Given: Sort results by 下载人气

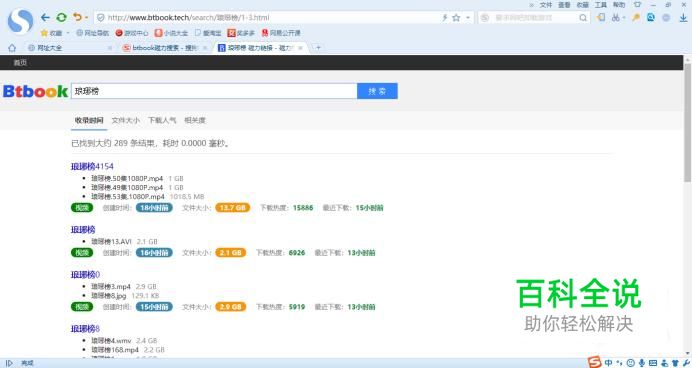Looking at the screenshot, I should click(x=162, y=120).
